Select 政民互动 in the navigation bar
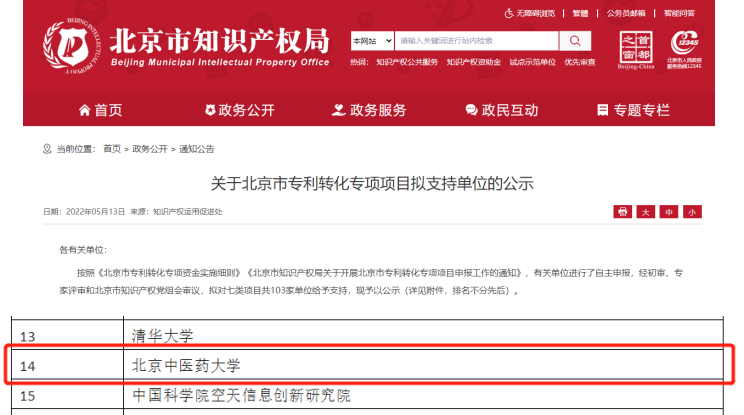The width and height of the screenshot is (744, 415). click(x=501, y=110)
